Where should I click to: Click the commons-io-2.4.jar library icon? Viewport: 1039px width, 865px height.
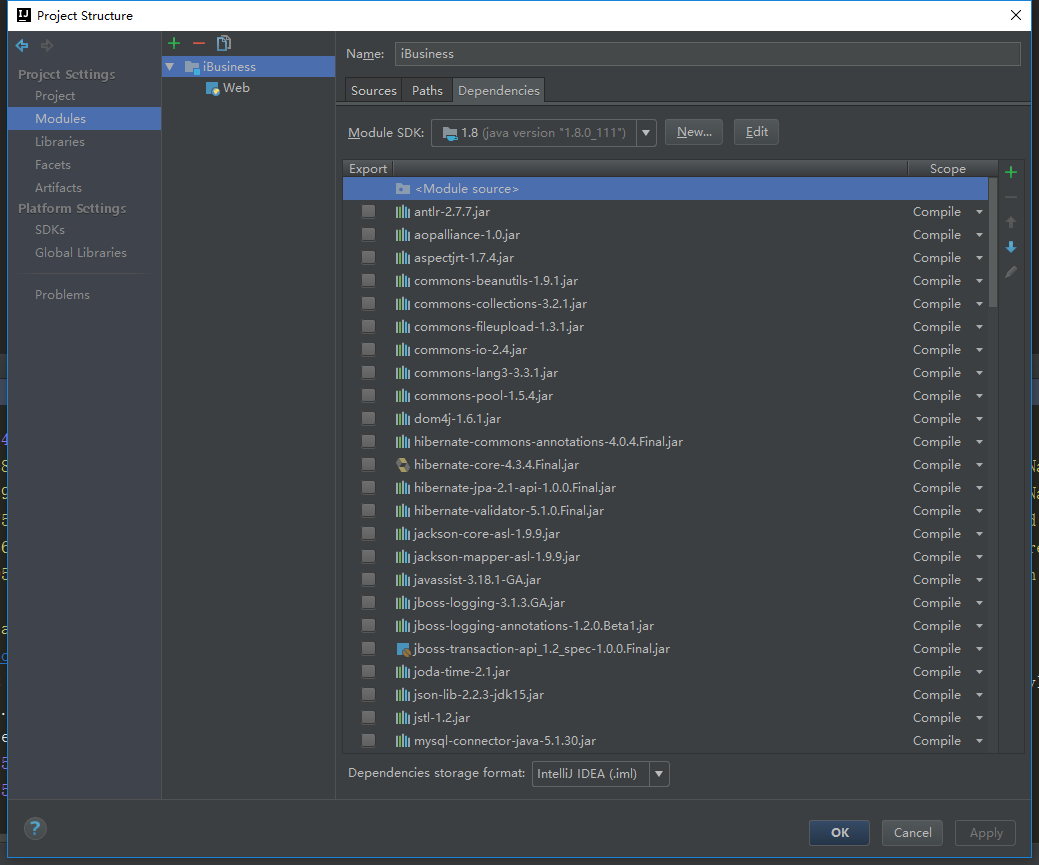(403, 350)
